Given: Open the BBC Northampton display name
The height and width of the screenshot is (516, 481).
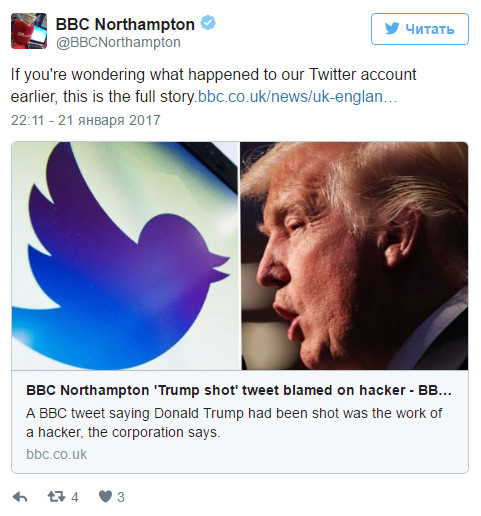Looking at the screenshot, I should pyautogui.click(x=125, y=24).
